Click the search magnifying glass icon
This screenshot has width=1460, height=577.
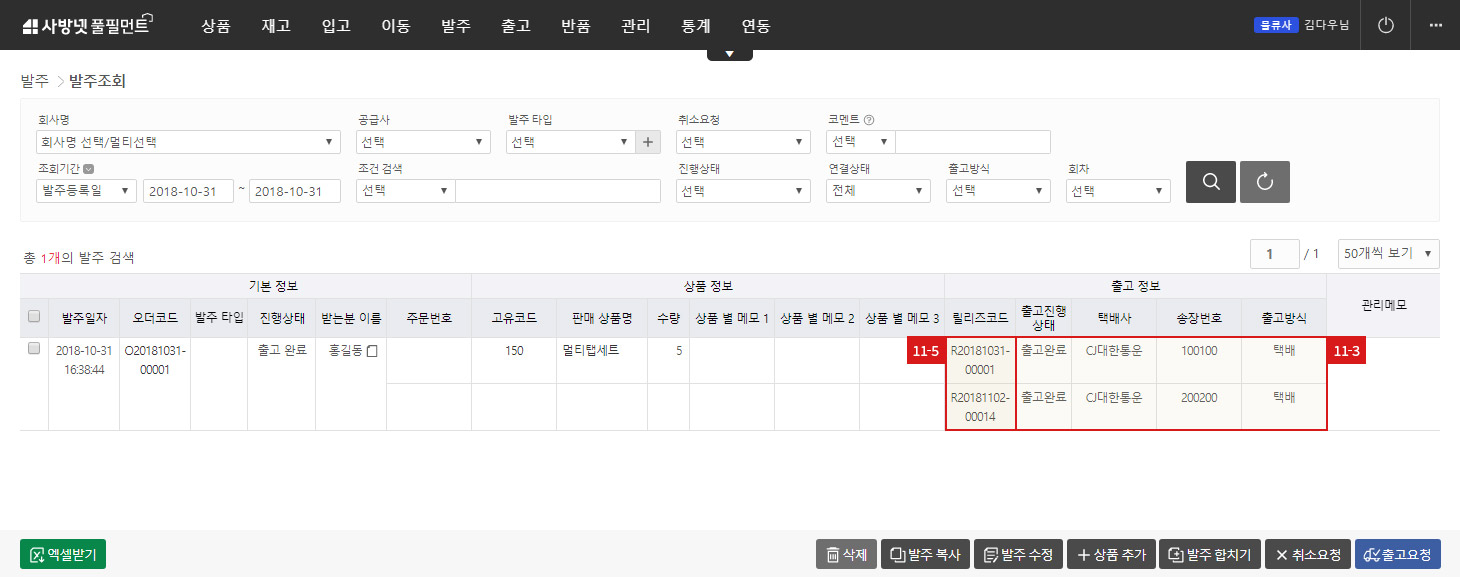[1210, 182]
